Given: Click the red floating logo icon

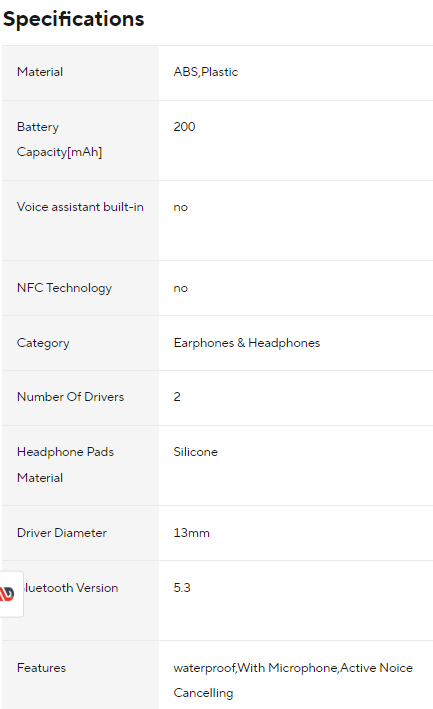Looking at the screenshot, I should (x=8, y=594).
